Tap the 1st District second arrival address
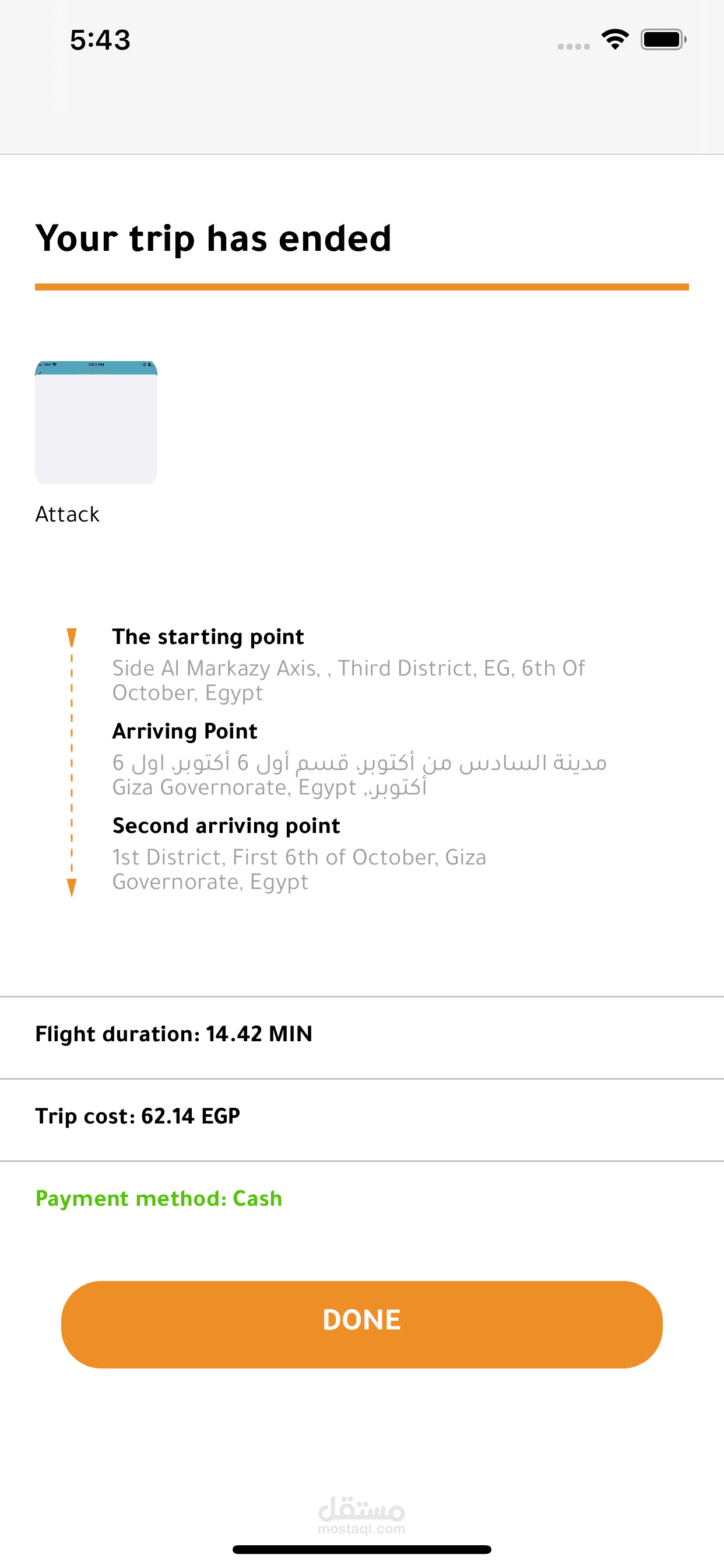Image resolution: width=724 pixels, height=1568 pixels. [x=299, y=869]
